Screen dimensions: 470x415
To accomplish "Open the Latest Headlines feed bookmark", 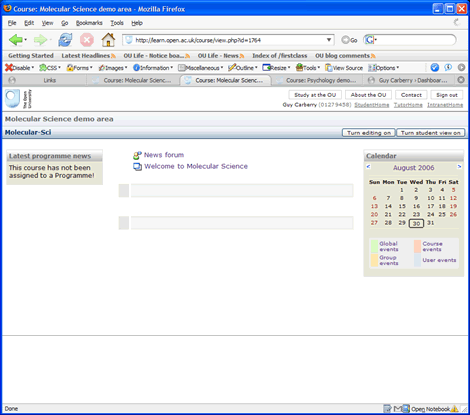I will click(88, 56).
